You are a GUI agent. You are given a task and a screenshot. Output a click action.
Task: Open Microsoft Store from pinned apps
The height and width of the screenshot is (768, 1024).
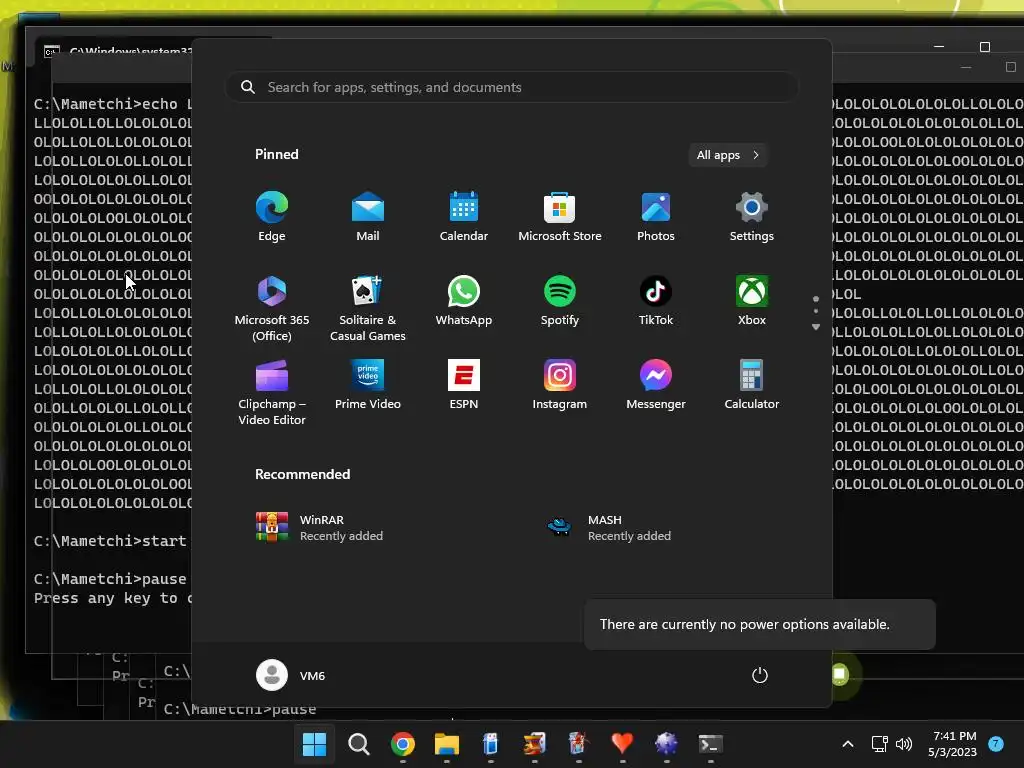click(x=560, y=217)
